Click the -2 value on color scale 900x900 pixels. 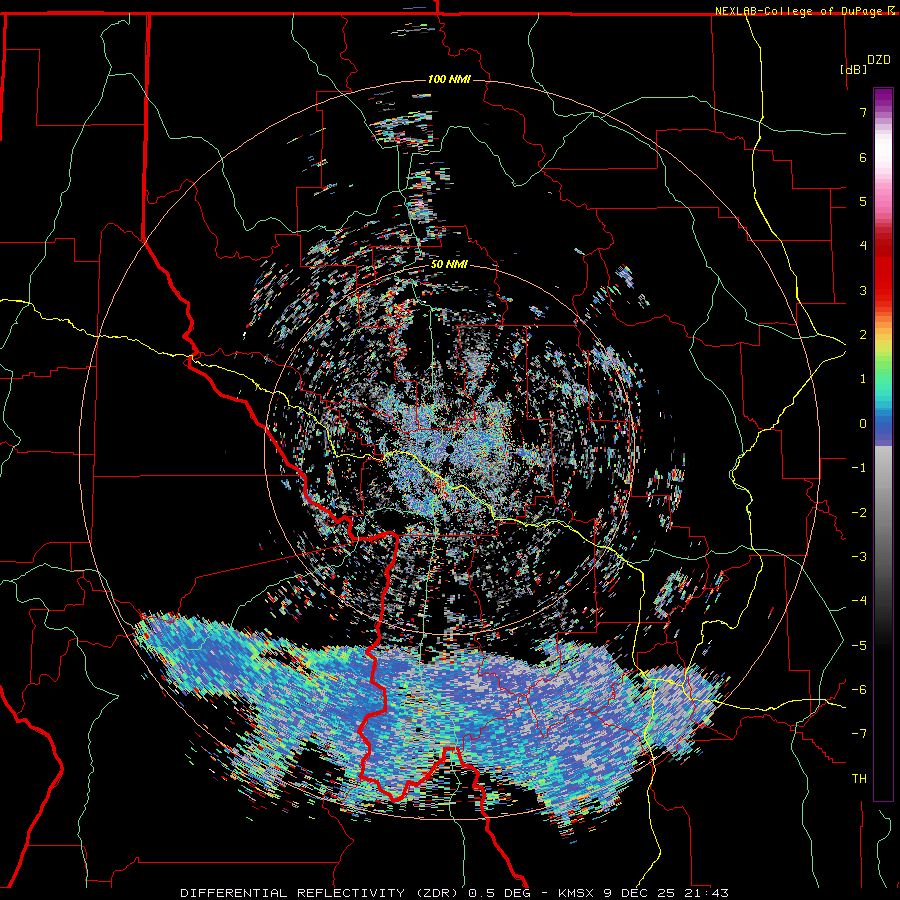point(859,513)
